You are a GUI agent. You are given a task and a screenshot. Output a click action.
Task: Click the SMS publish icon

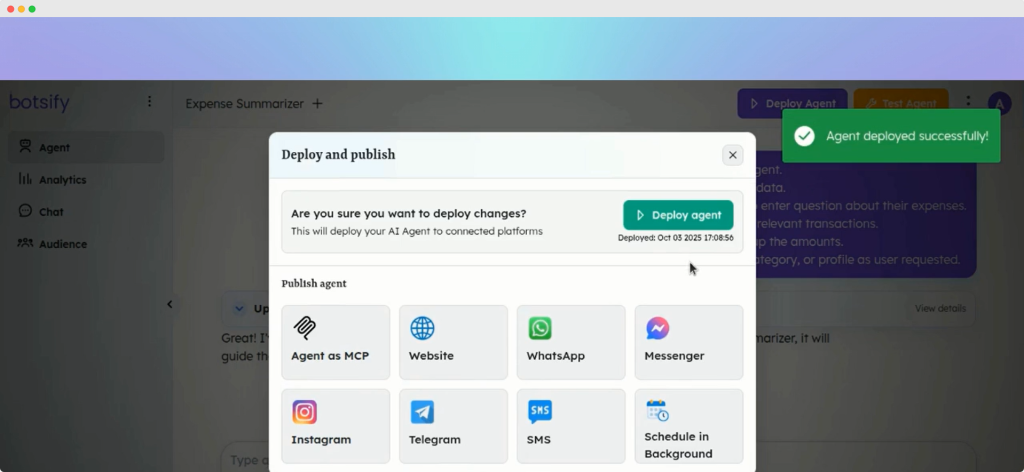point(540,412)
